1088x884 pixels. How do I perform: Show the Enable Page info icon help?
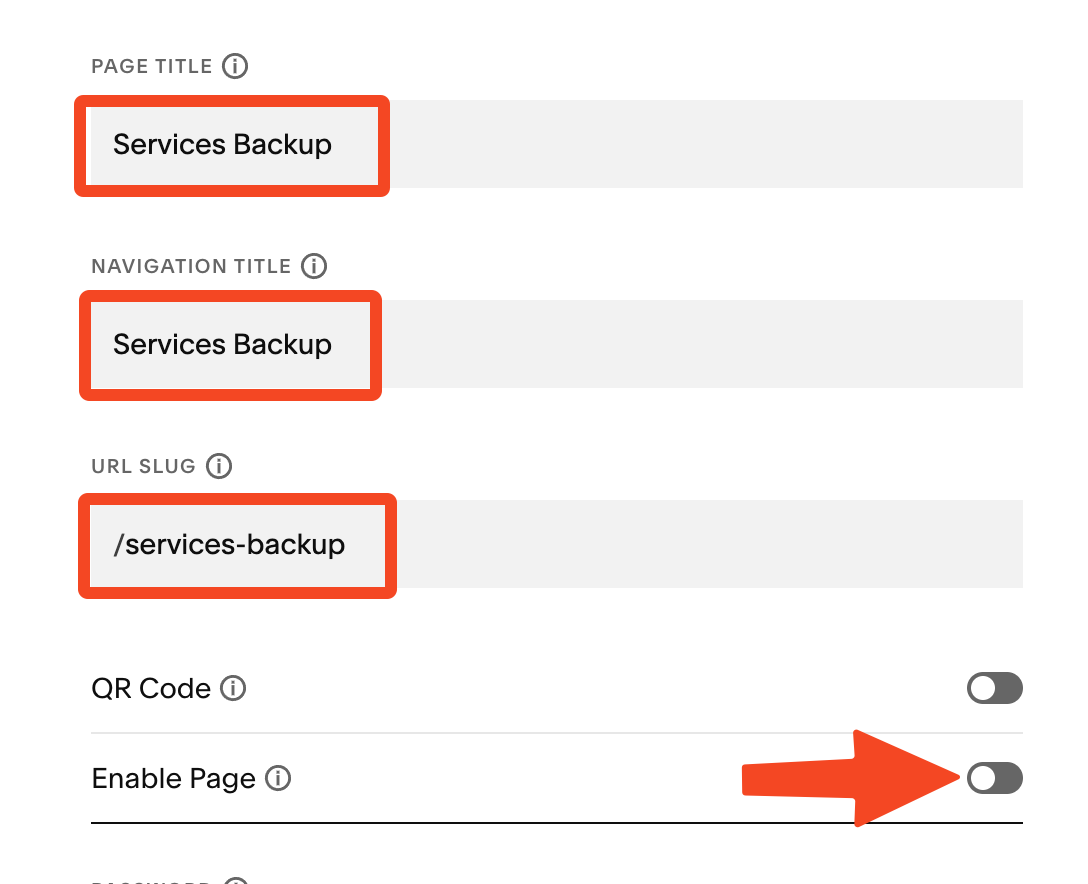tap(278, 778)
